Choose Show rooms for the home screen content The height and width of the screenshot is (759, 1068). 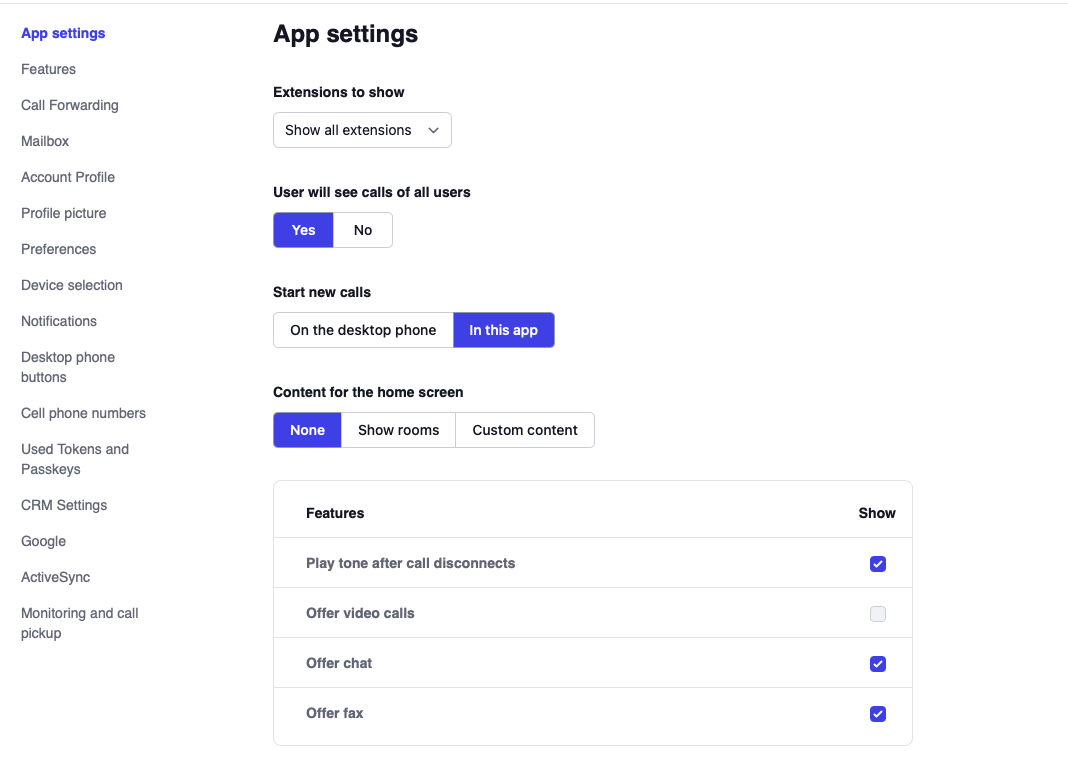coord(398,430)
